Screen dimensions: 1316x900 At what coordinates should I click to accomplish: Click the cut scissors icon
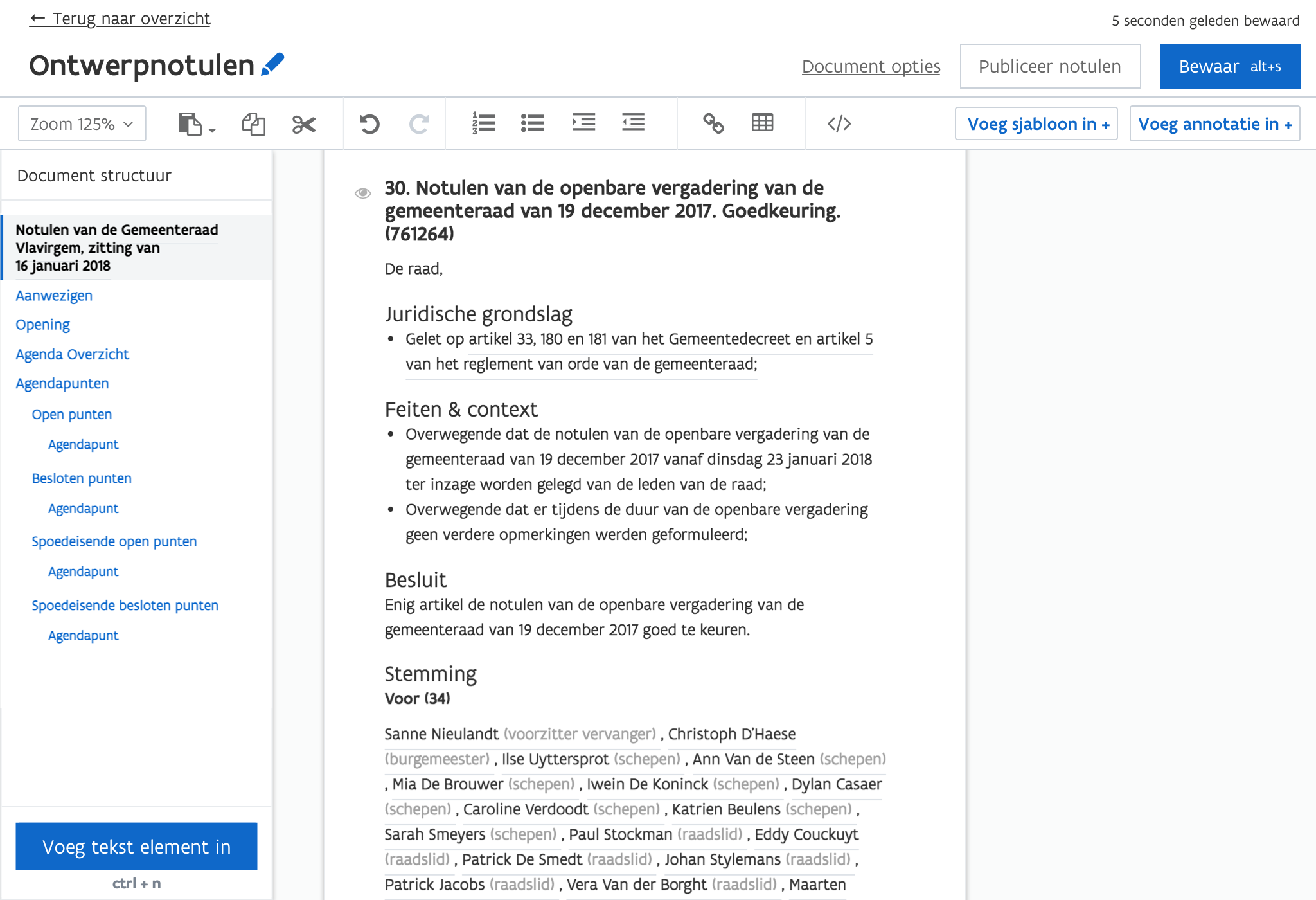(x=303, y=123)
